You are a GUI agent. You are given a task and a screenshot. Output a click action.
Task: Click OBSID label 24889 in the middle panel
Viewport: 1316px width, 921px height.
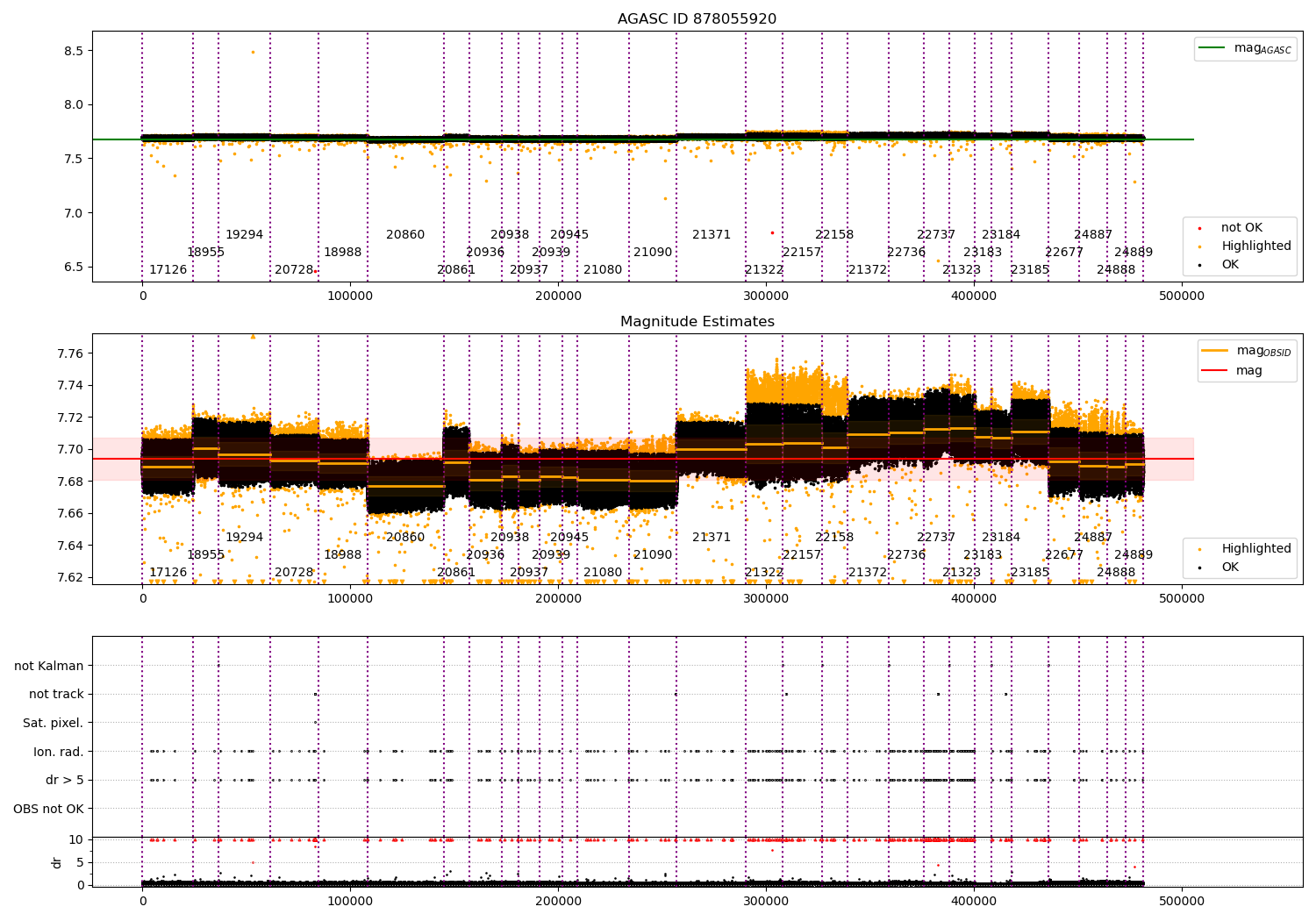pos(1134,555)
